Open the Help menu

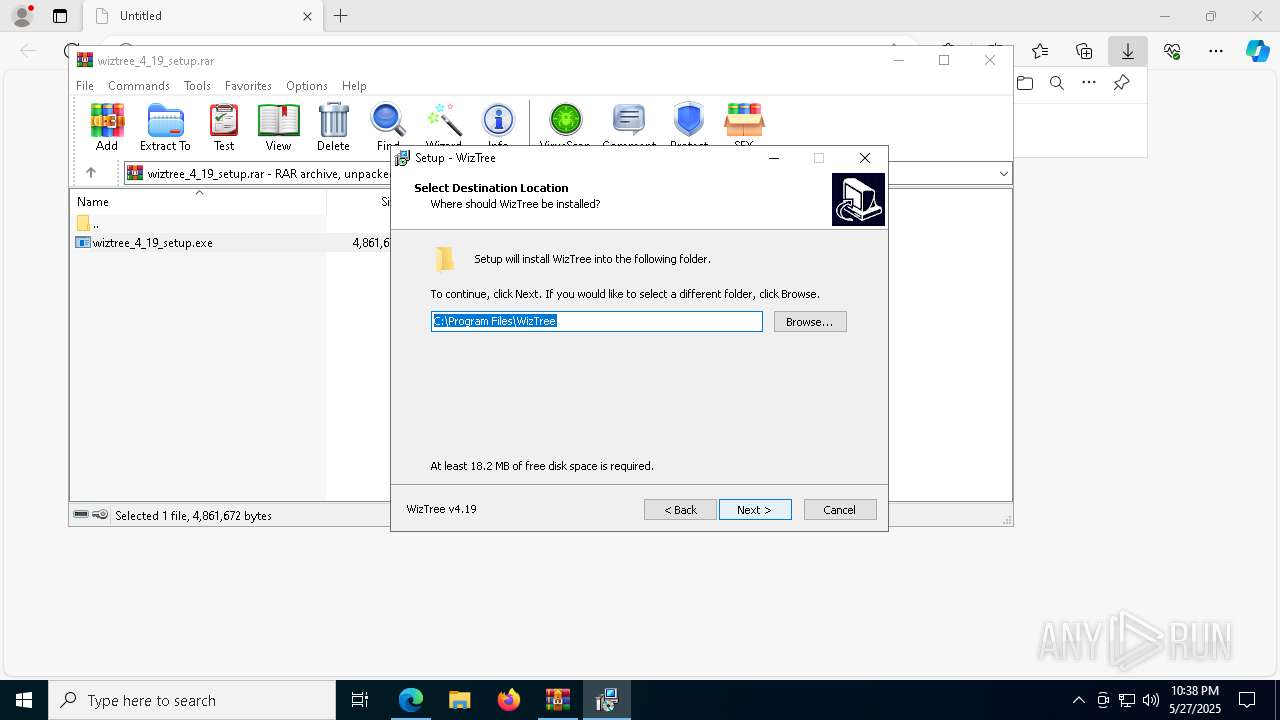click(354, 86)
